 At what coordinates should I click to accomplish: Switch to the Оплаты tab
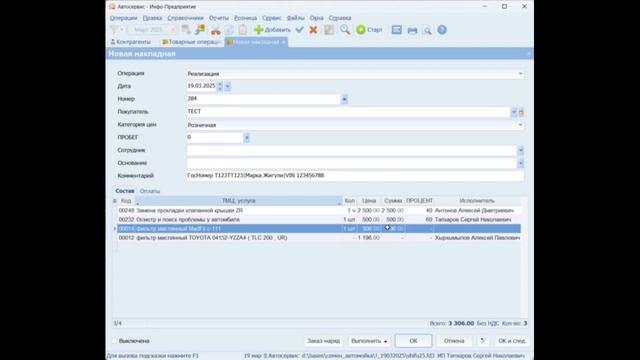[x=150, y=191]
